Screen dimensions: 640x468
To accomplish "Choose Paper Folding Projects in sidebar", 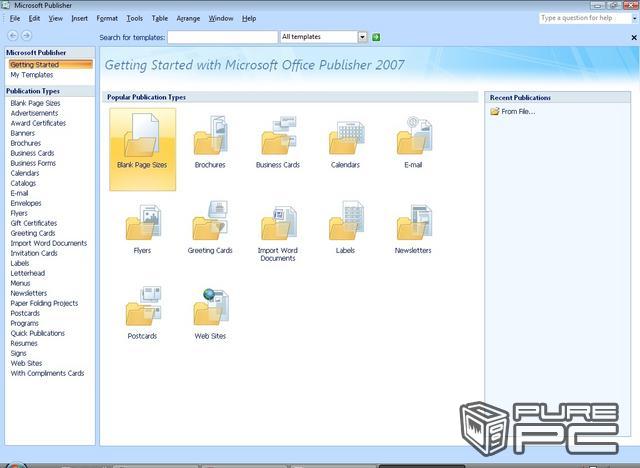I will [x=44, y=303].
